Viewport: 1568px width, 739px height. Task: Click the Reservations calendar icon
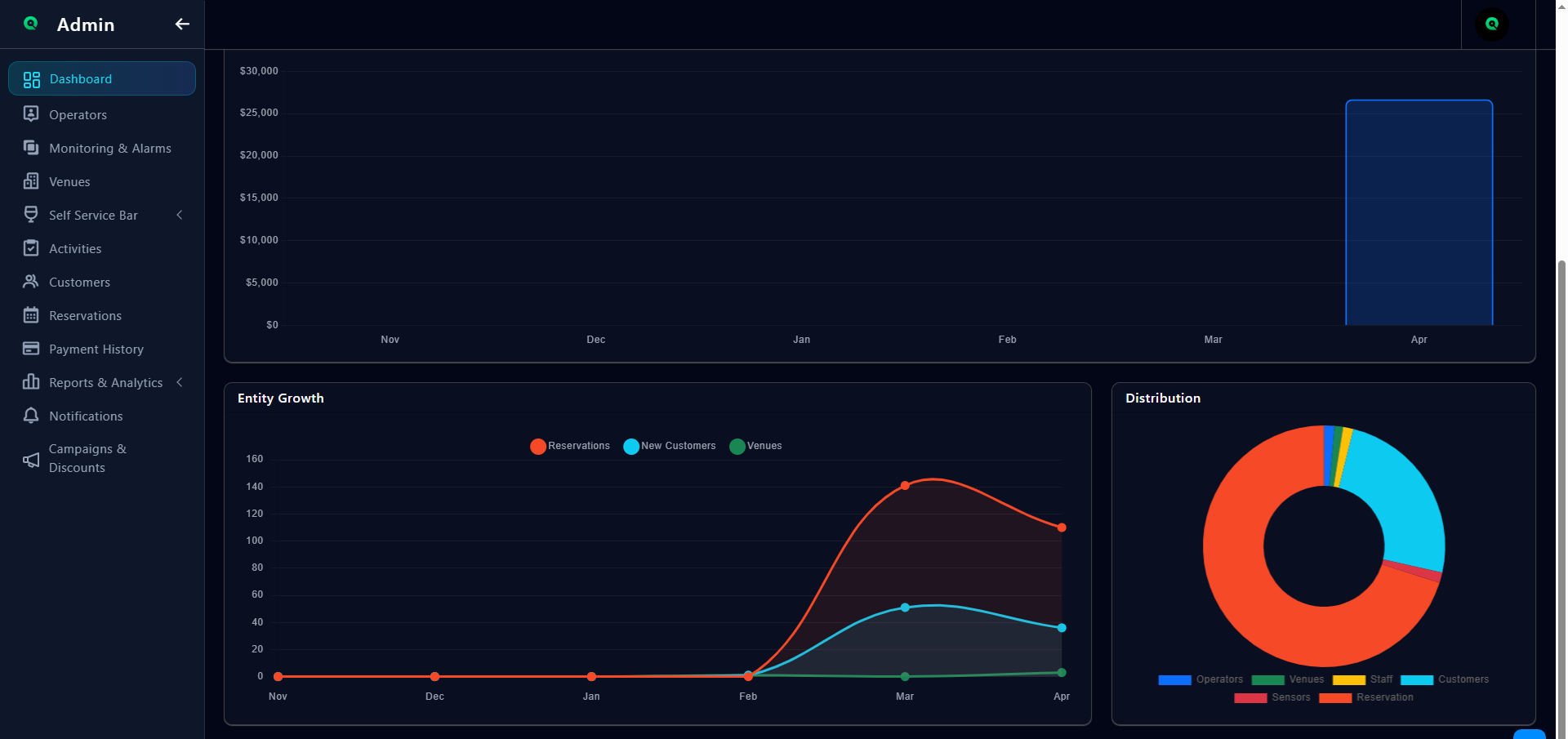point(31,315)
